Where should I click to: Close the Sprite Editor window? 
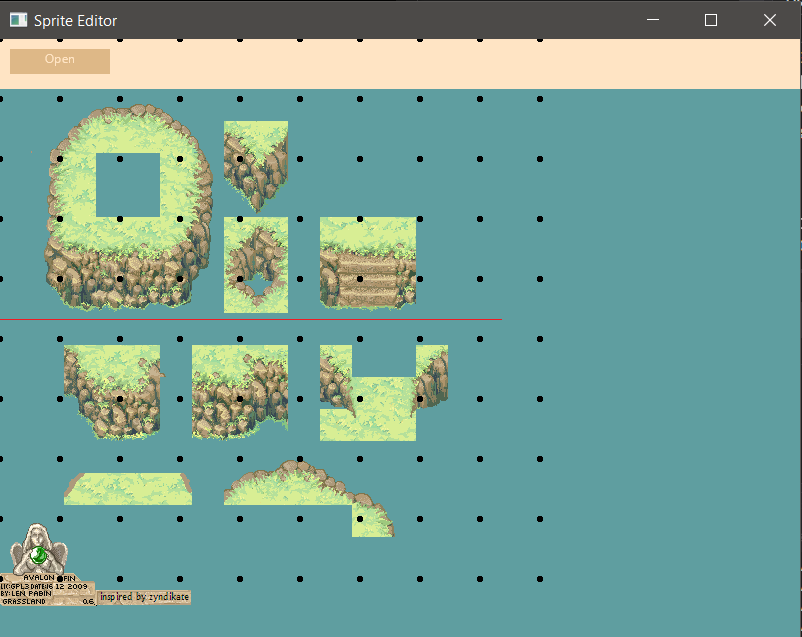(x=770, y=20)
